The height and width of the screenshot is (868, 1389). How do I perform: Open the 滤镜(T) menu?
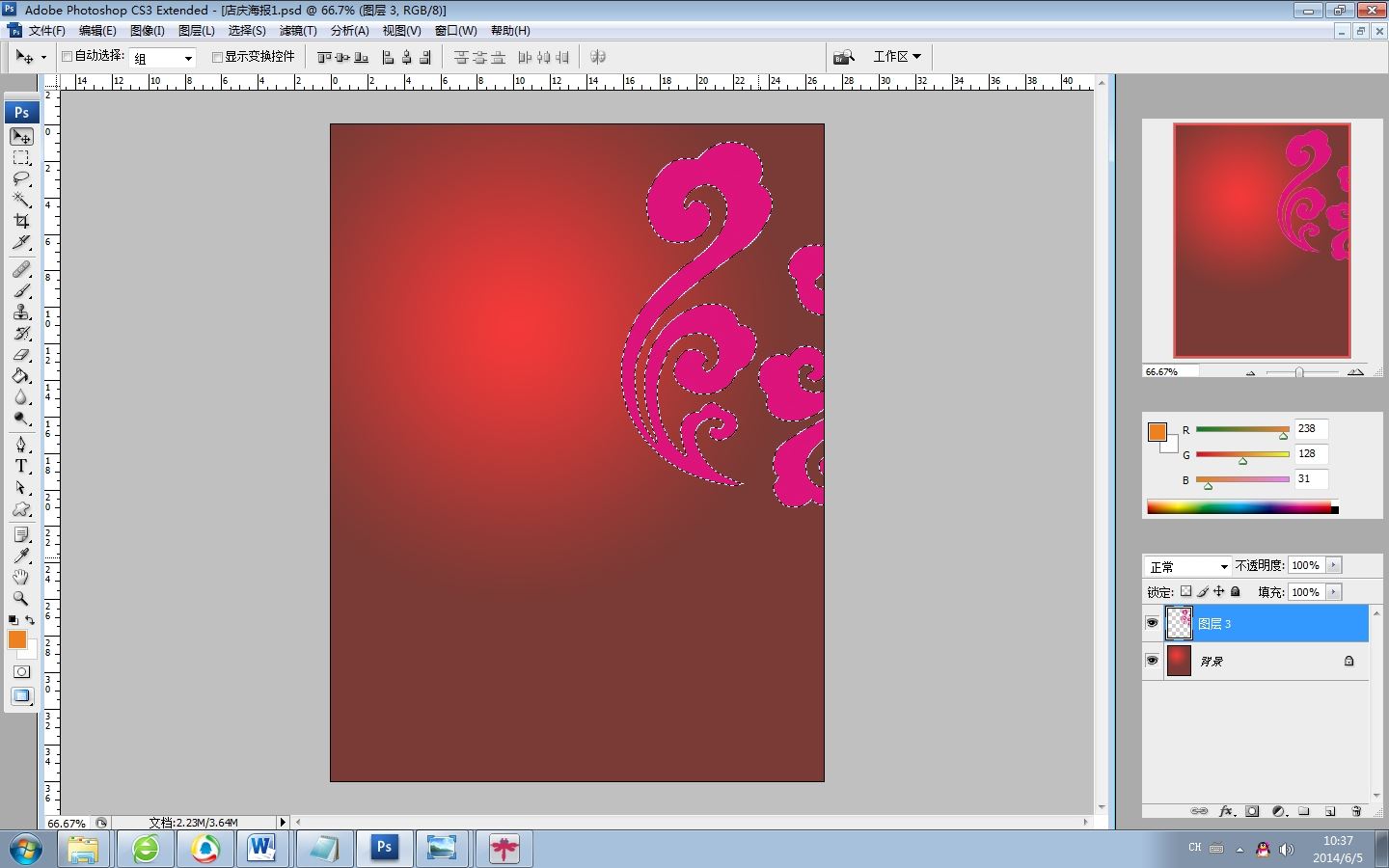(298, 31)
